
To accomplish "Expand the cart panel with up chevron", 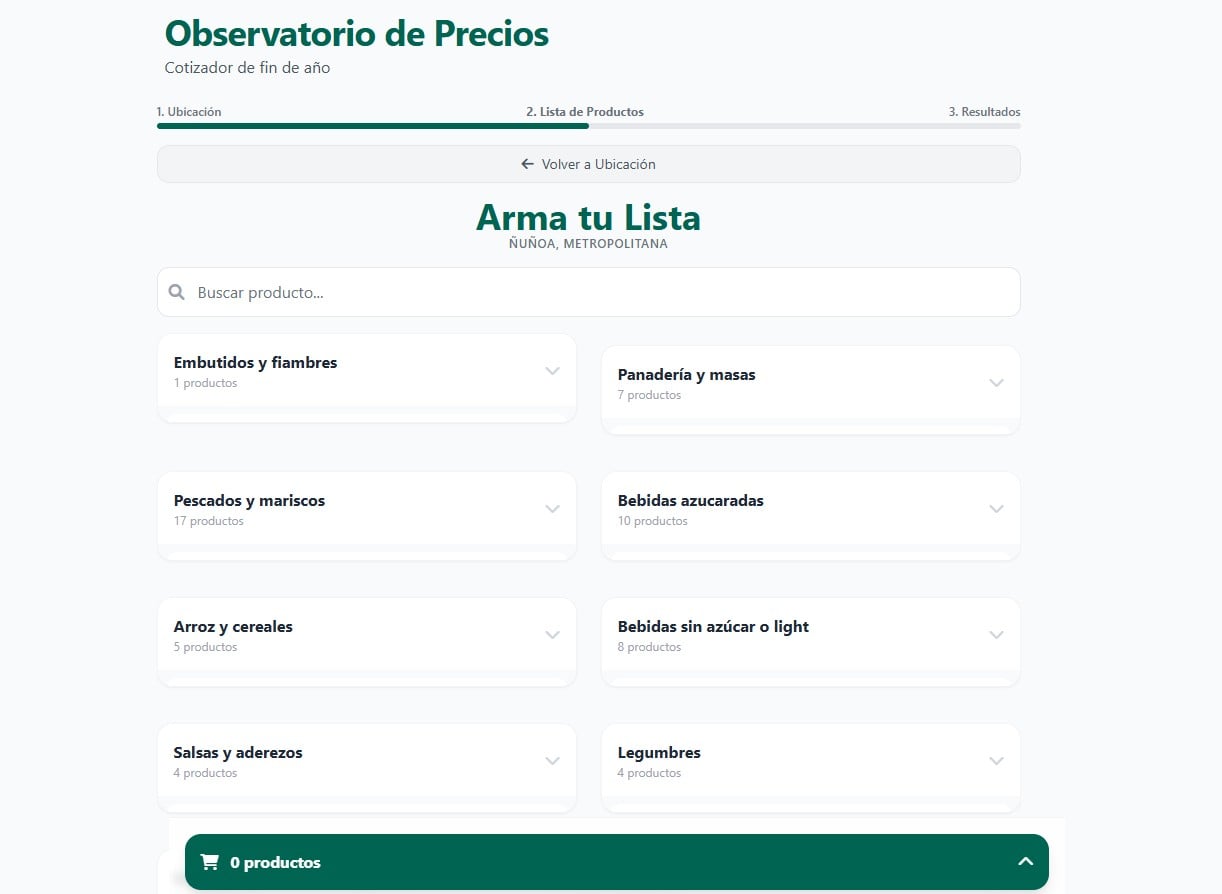I will [1025, 862].
